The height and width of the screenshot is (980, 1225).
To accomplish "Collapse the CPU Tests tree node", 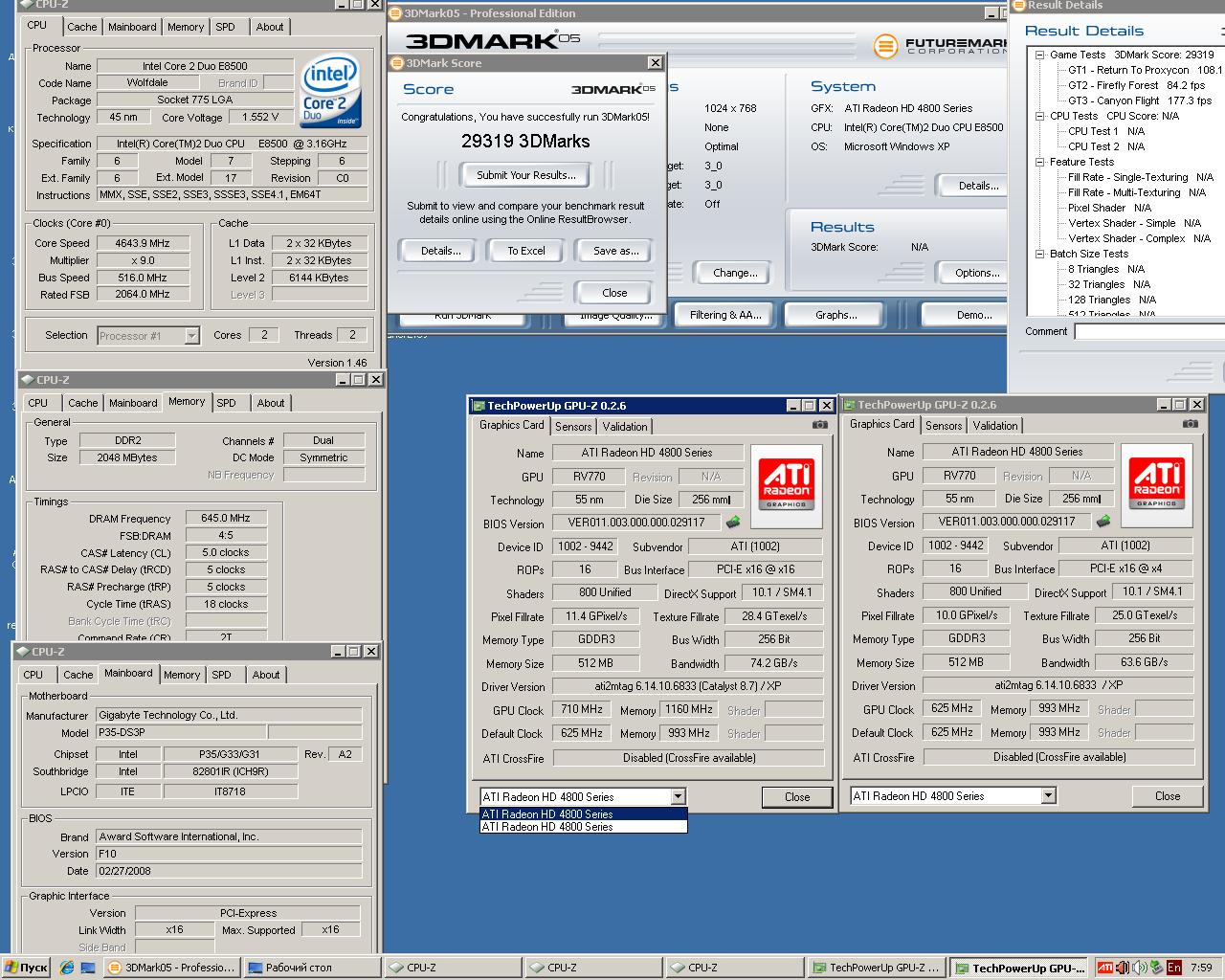I will [x=1039, y=116].
